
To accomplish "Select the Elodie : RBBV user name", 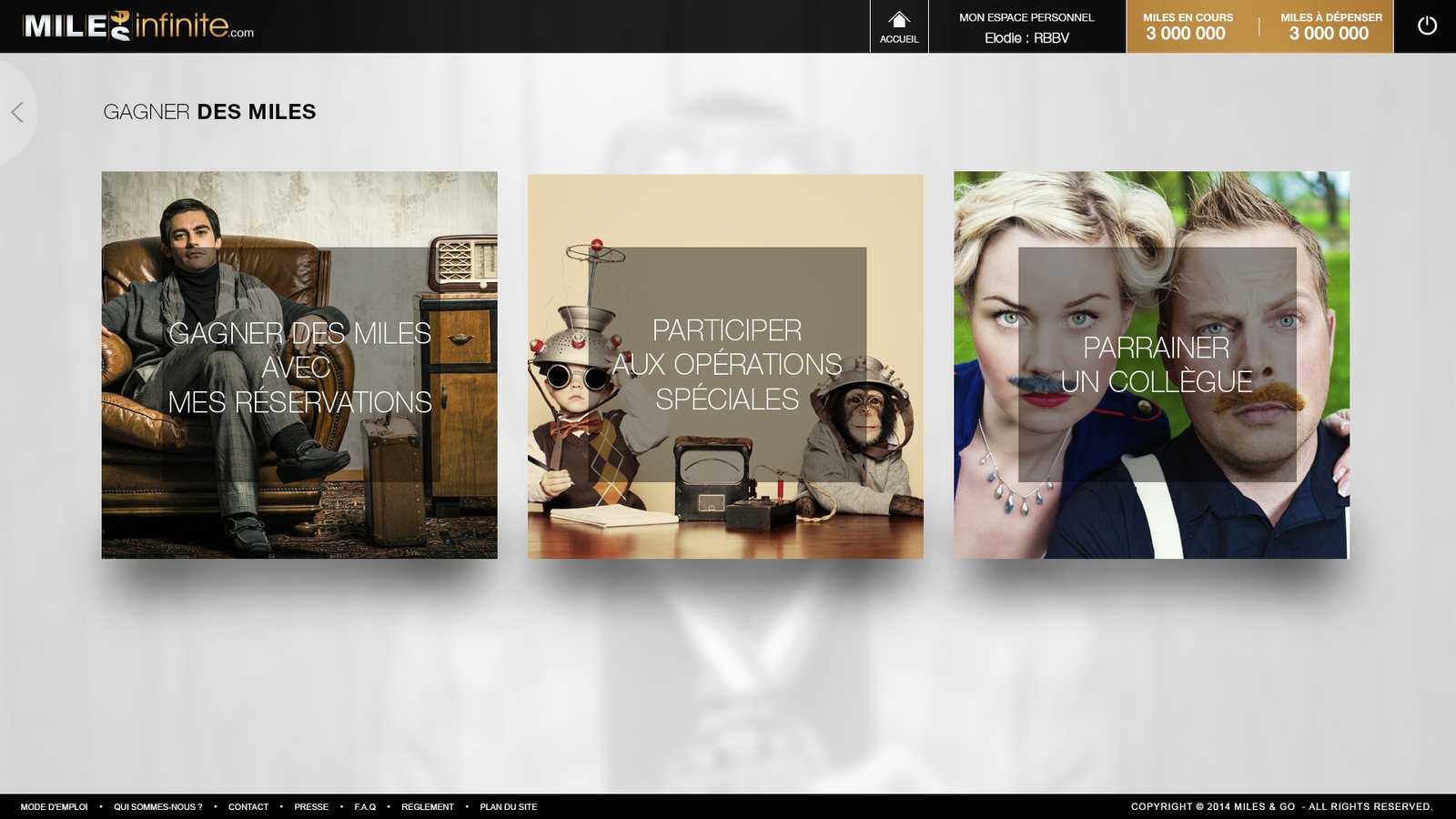I will pyautogui.click(x=1026, y=38).
